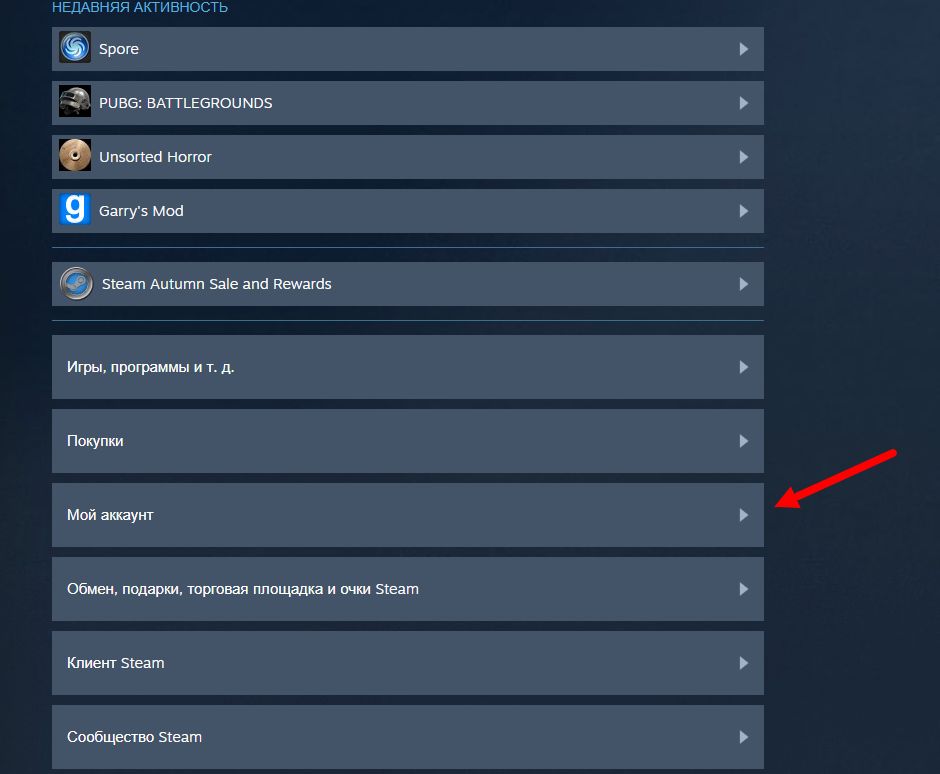
Task: Click the arrow beside Steam Autumn Sale
Action: (x=743, y=284)
